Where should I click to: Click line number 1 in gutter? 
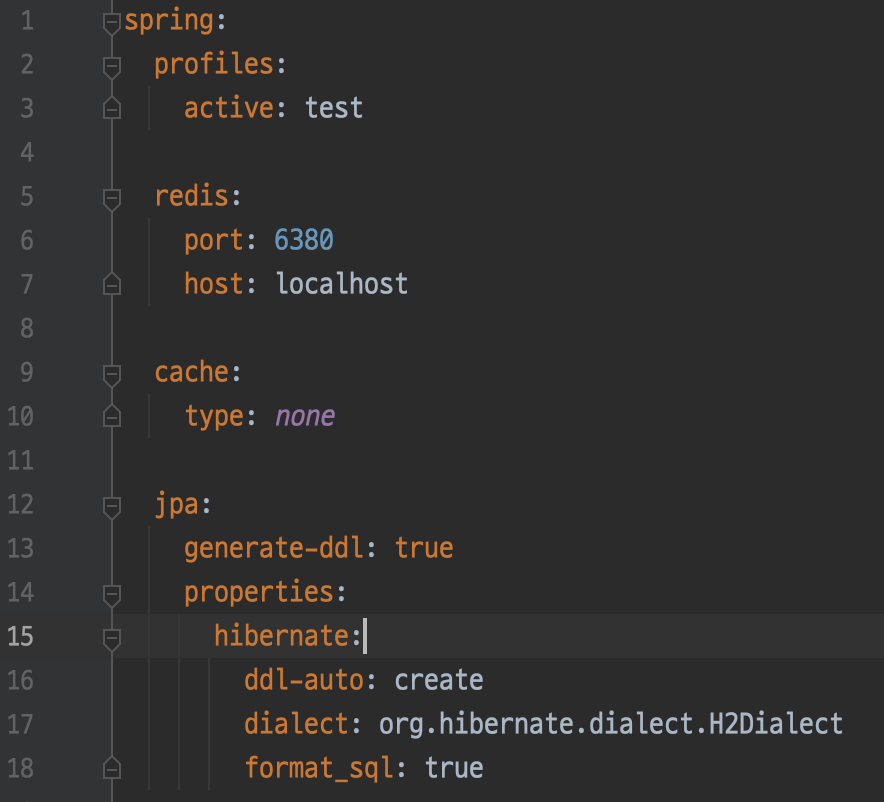28,21
